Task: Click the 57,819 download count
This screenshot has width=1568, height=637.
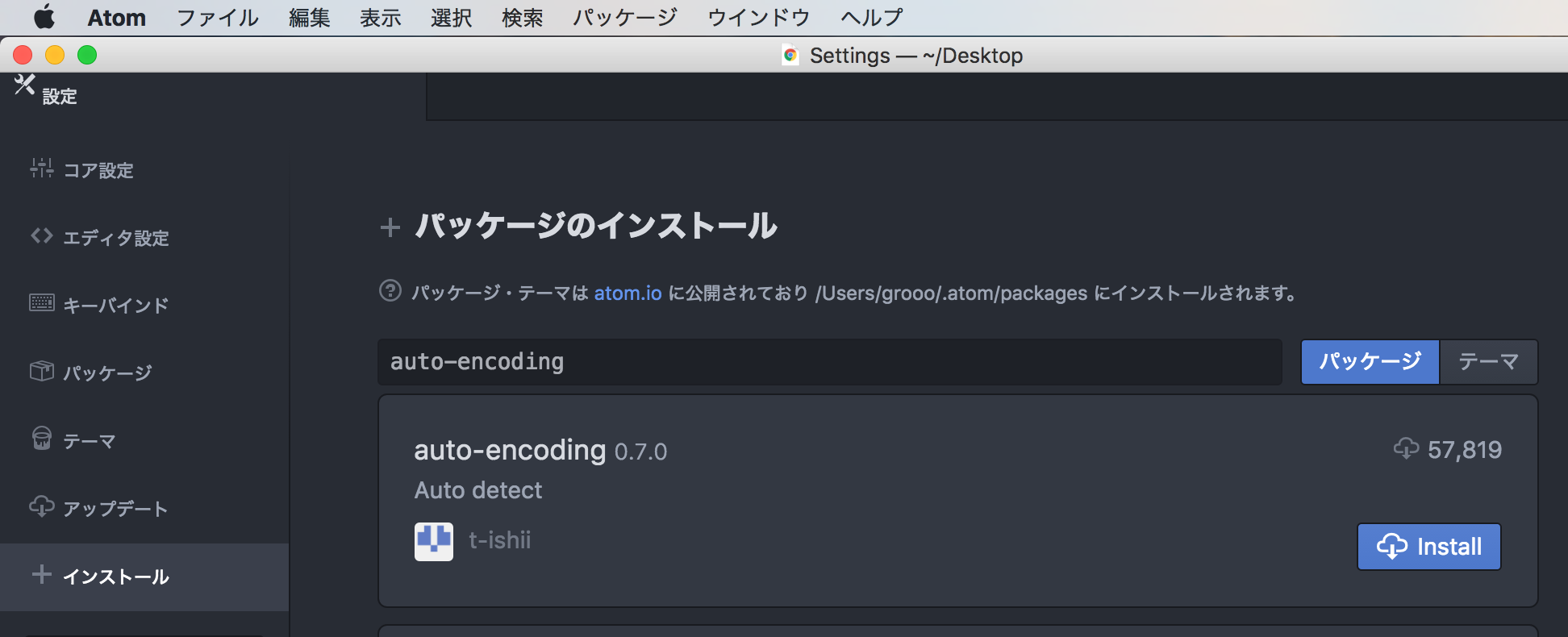Action: 1465,450
